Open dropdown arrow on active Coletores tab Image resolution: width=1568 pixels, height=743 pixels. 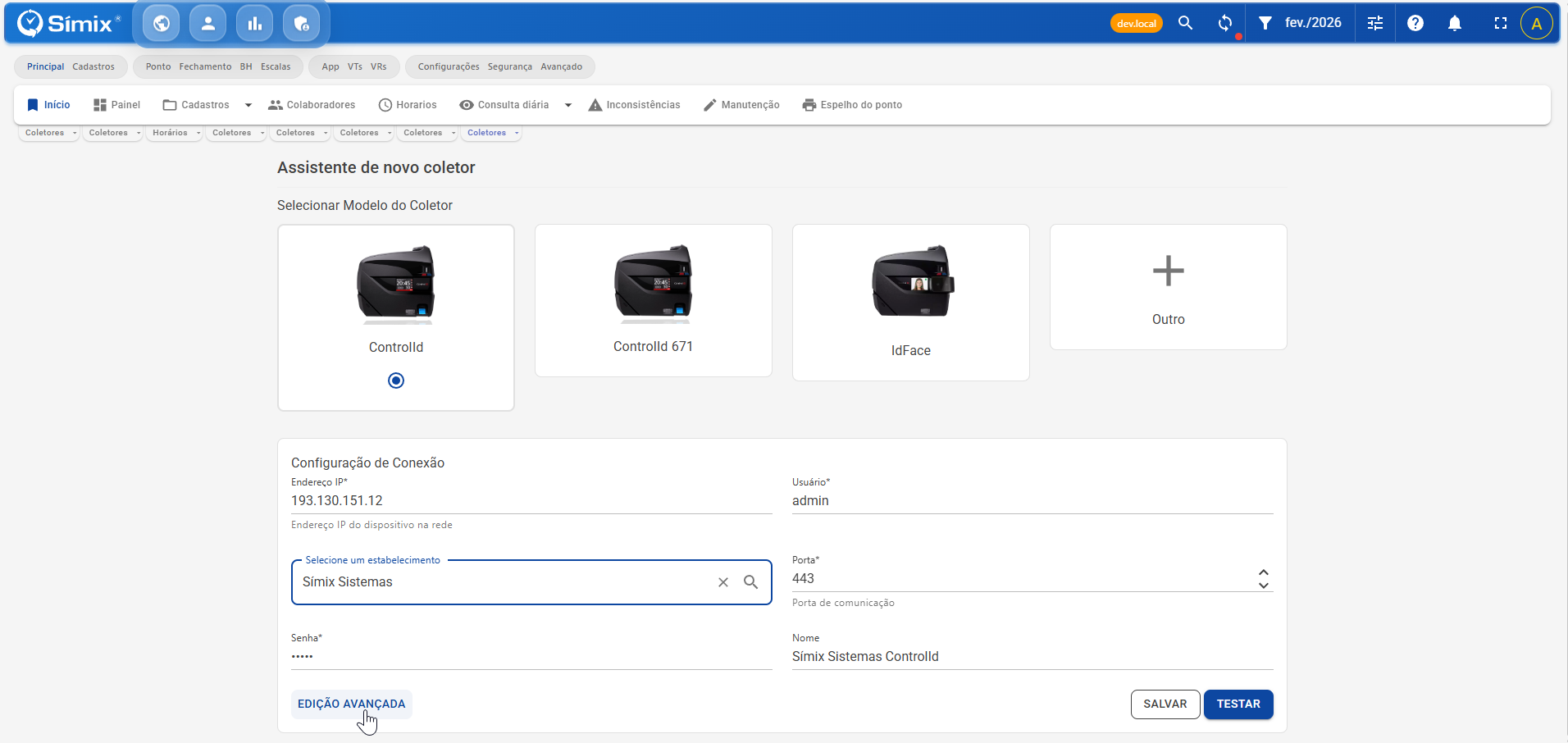pos(517,133)
